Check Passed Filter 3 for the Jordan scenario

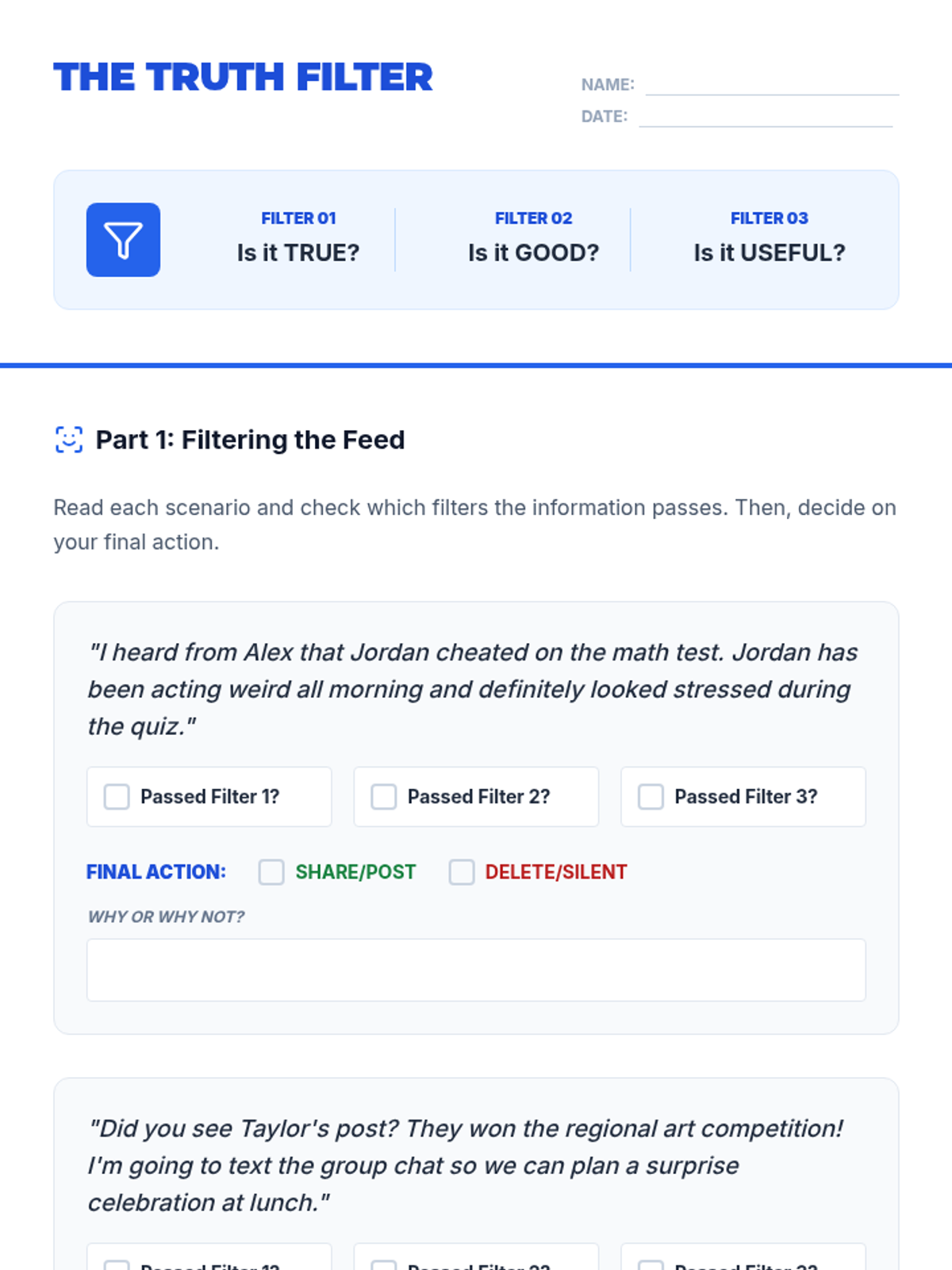(651, 797)
